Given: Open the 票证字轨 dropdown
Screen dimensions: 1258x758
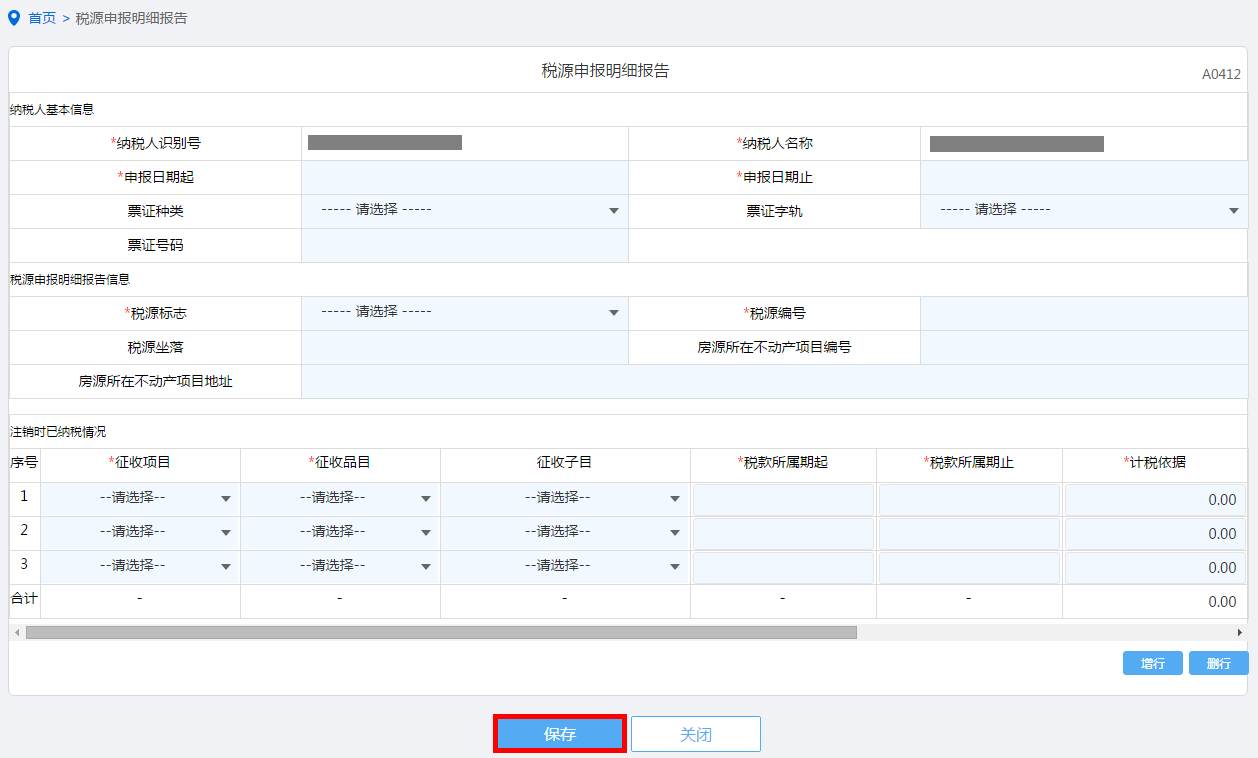Looking at the screenshot, I should tap(1084, 211).
